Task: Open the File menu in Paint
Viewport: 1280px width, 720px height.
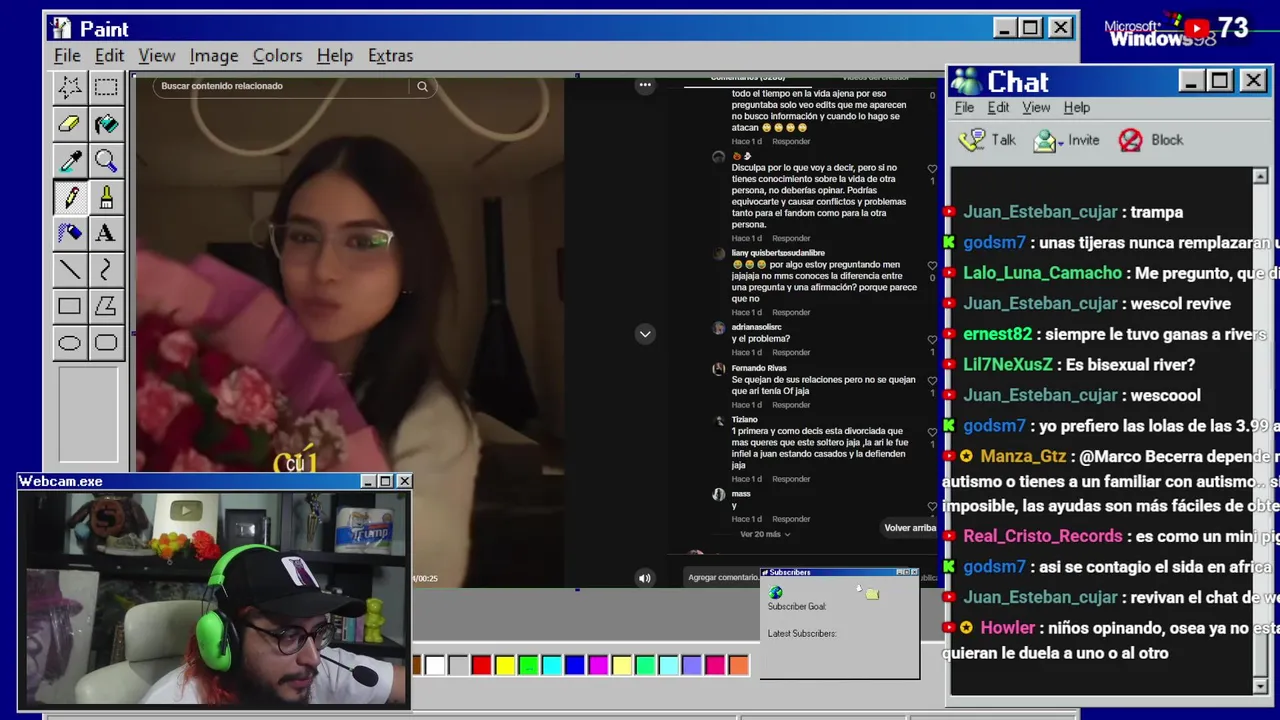Action: click(67, 56)
